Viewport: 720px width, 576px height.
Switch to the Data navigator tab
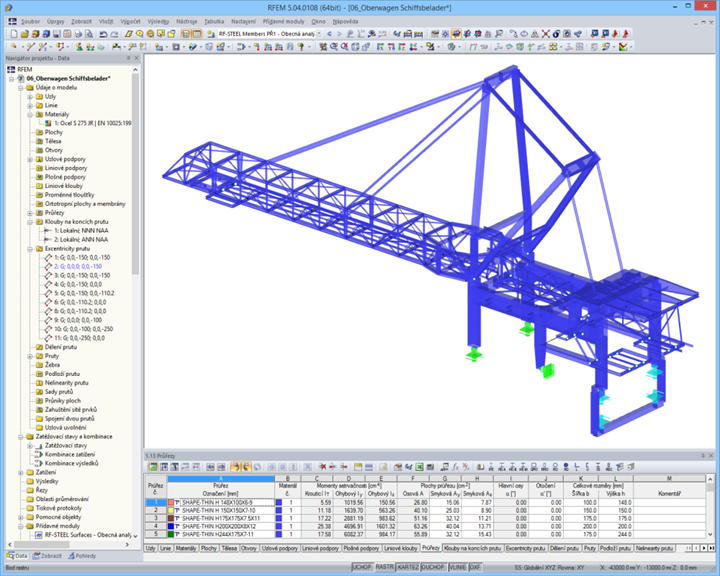pyautogui.click(x=17, y=556)
